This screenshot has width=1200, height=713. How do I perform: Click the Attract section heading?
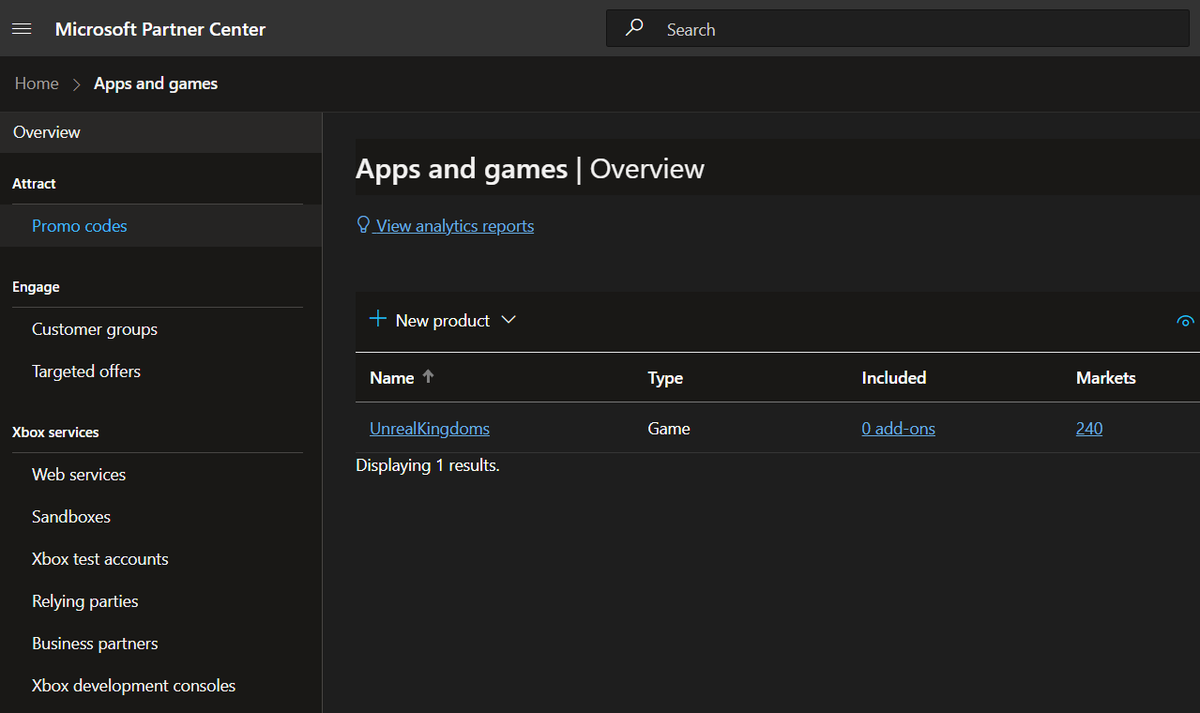[x=34, y=183]
